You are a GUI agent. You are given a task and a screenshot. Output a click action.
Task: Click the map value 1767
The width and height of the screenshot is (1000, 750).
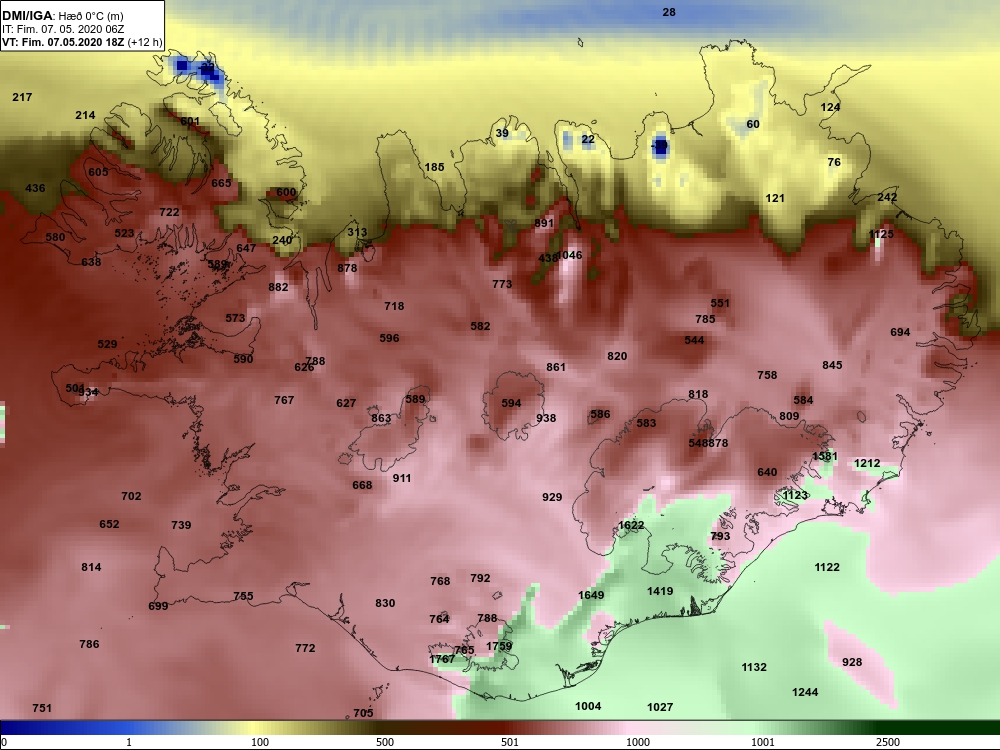click(442, 659)
